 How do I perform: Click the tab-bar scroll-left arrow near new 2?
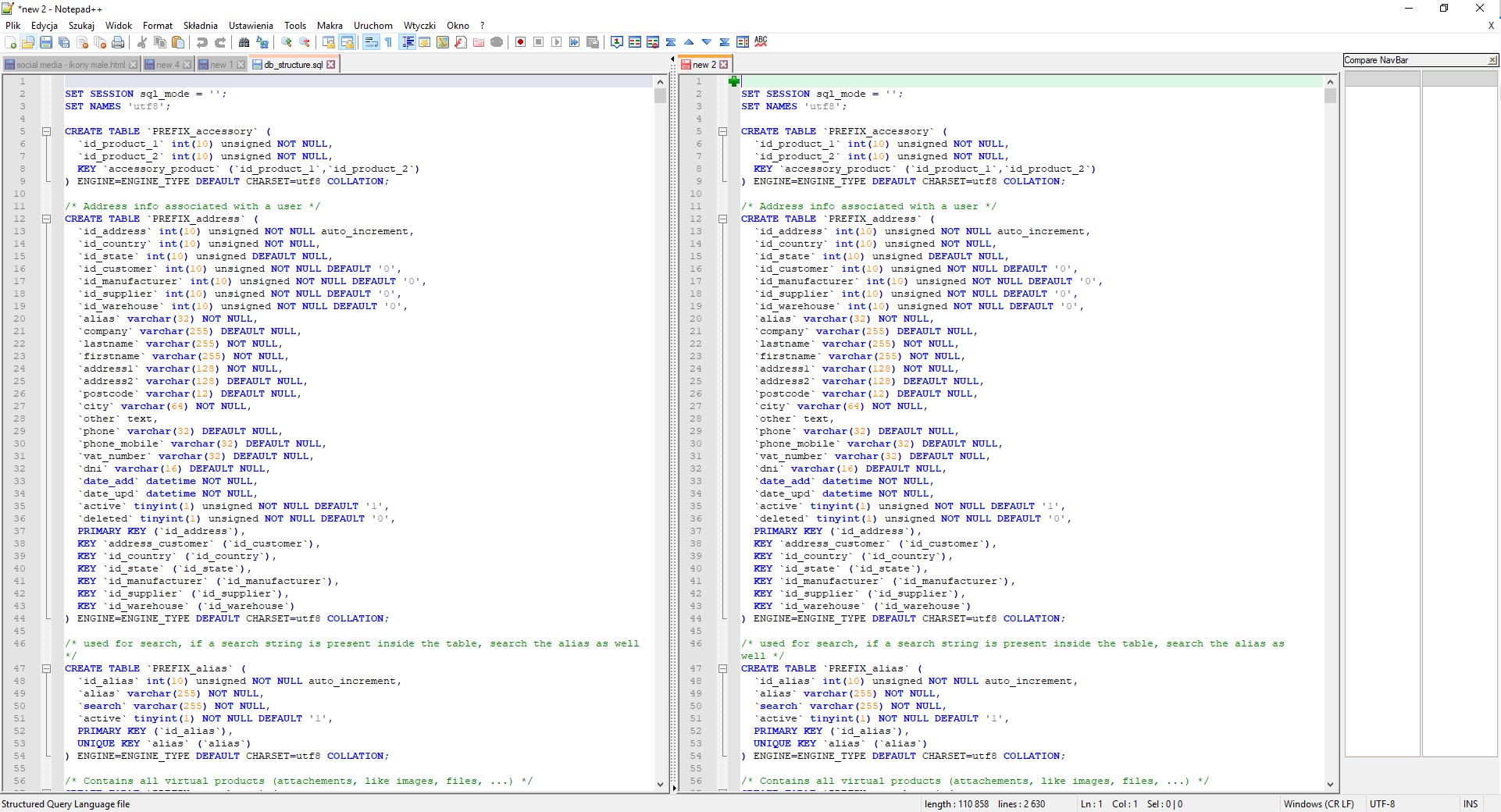[672, 59]
